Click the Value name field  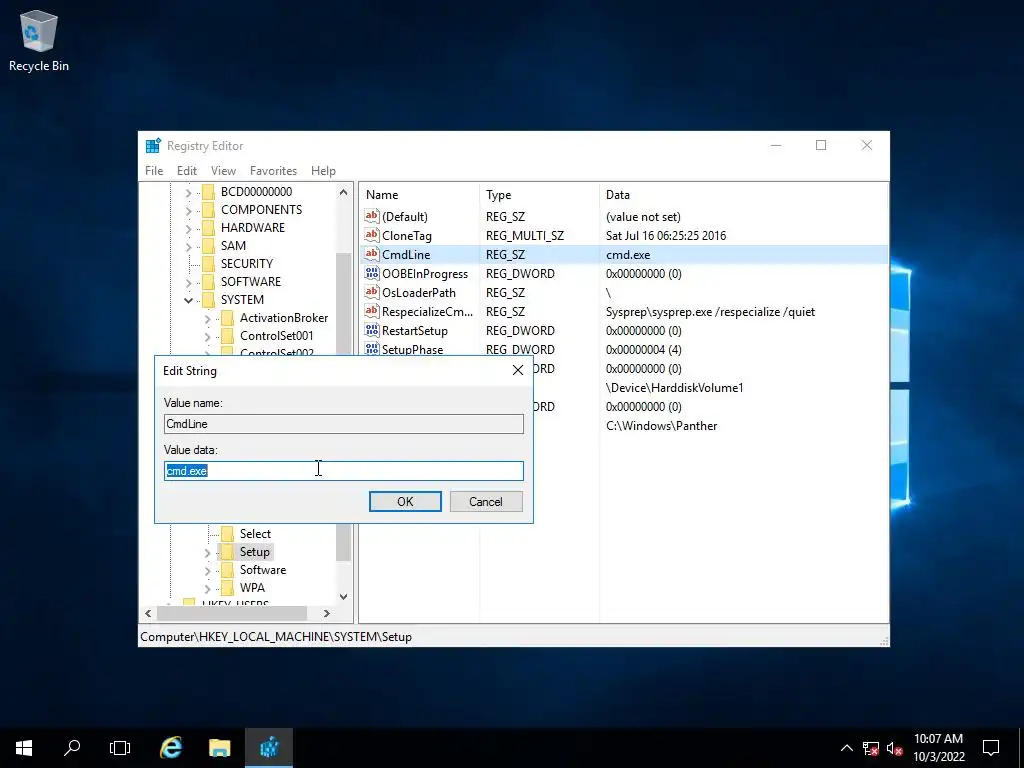(344, 424)
